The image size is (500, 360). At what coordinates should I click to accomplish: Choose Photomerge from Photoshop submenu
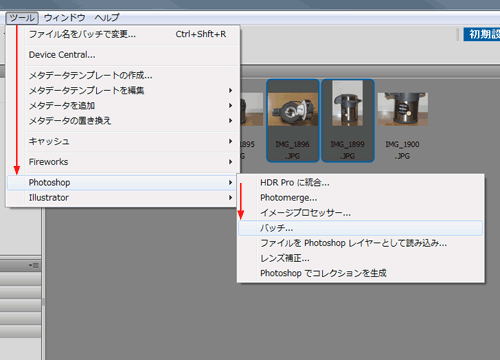coord(361,198)
